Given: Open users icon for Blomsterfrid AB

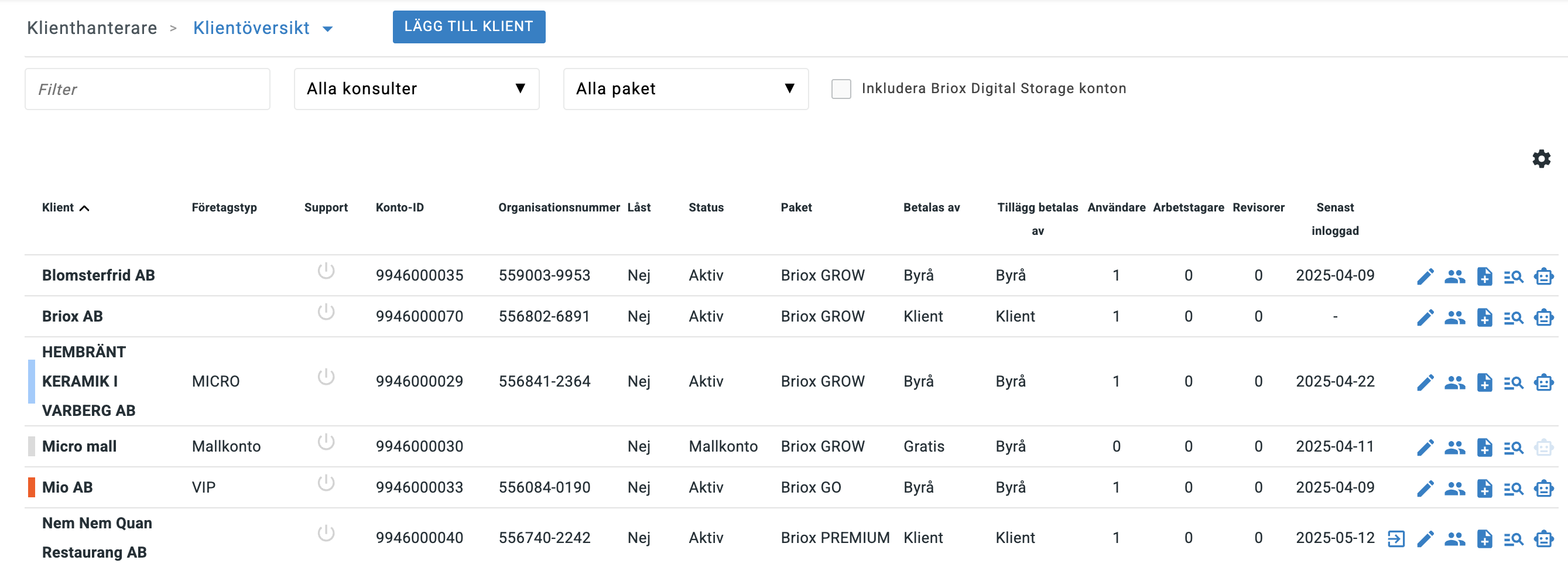Looking at the screenshot, I should point(1454,276).
